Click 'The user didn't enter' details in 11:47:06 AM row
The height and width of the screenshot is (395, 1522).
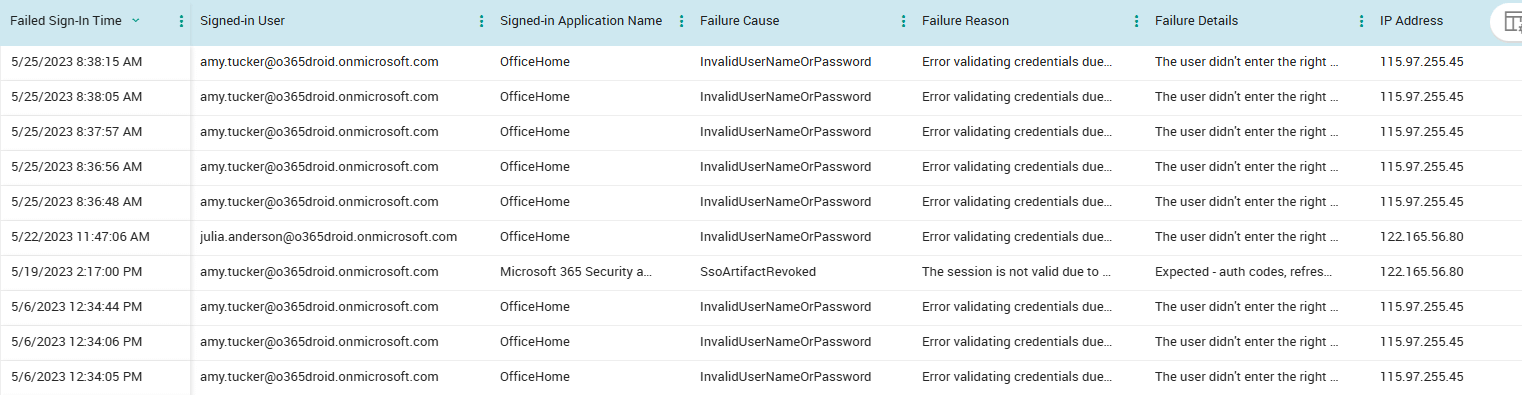pyautogui.click(x=1246, y=237)
